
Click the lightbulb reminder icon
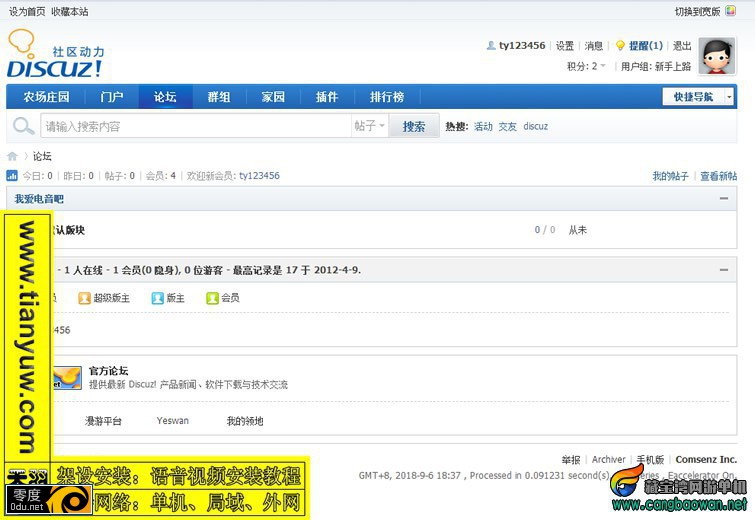(620, 46)
